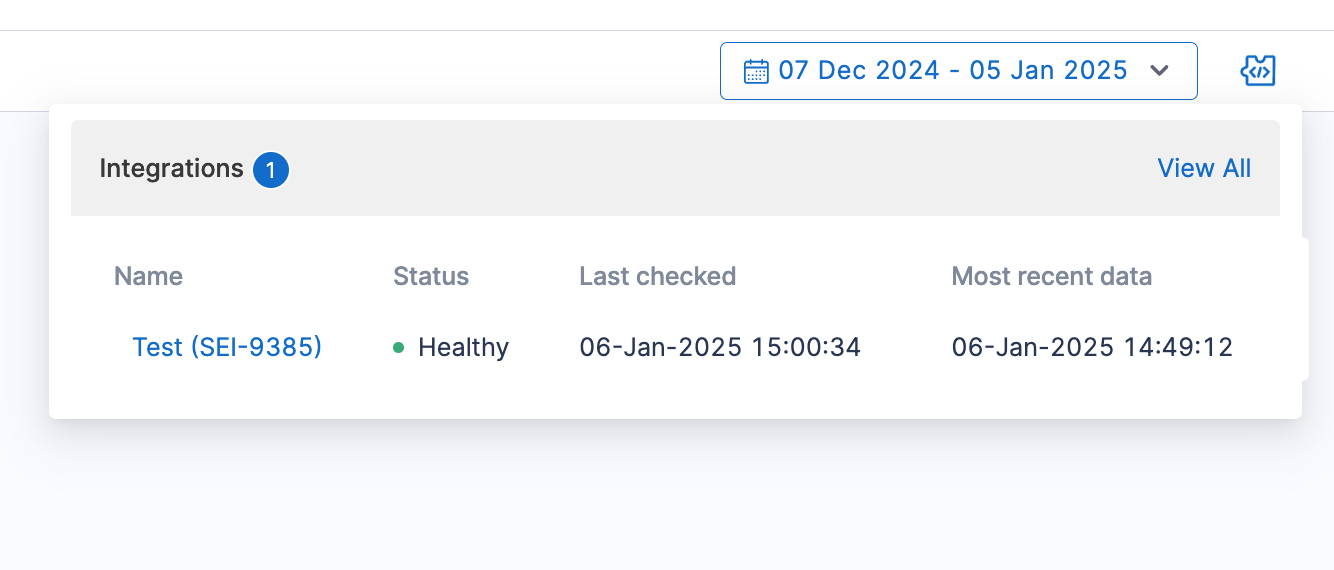Click the Name column header

[x=148, y=276]
